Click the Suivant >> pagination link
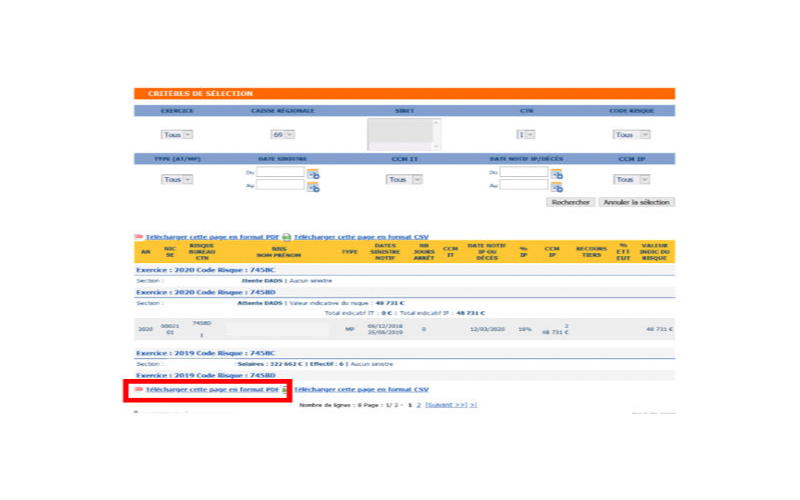Viewport: 800px width, 500px height. pos(446,405)
